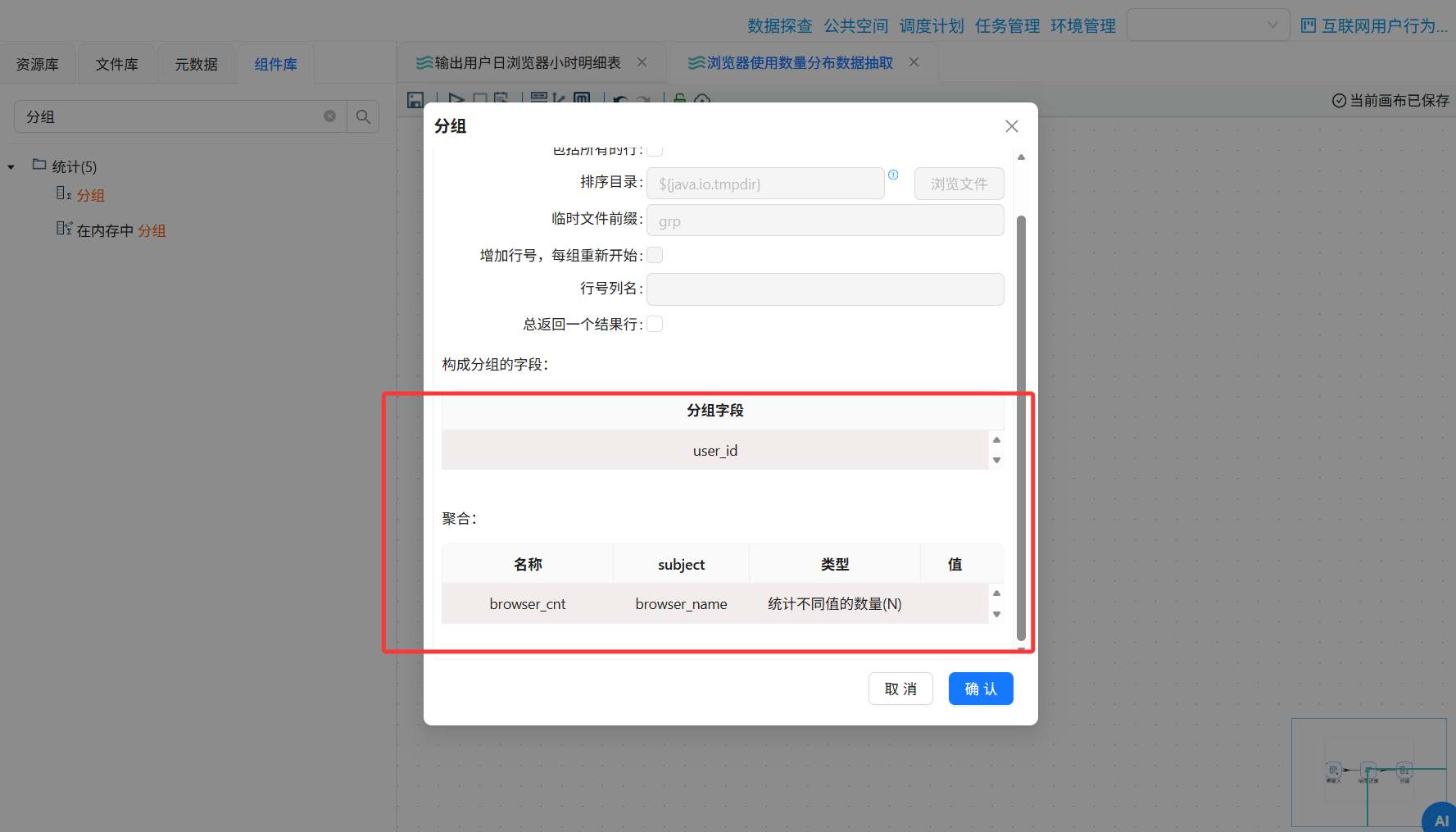
Task: Clear the 分组 search text with the x icon
Action: 329,116
